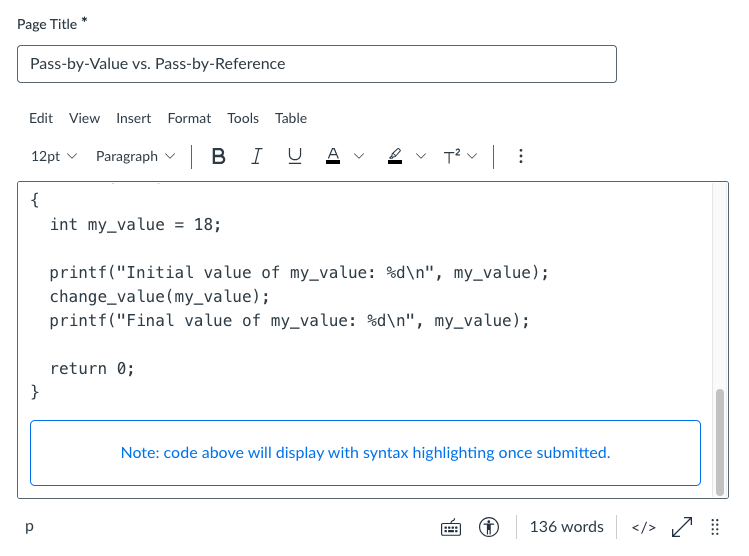749x556 pixels.
Task: Click the 136 words counter
Action: click(567, 527)
